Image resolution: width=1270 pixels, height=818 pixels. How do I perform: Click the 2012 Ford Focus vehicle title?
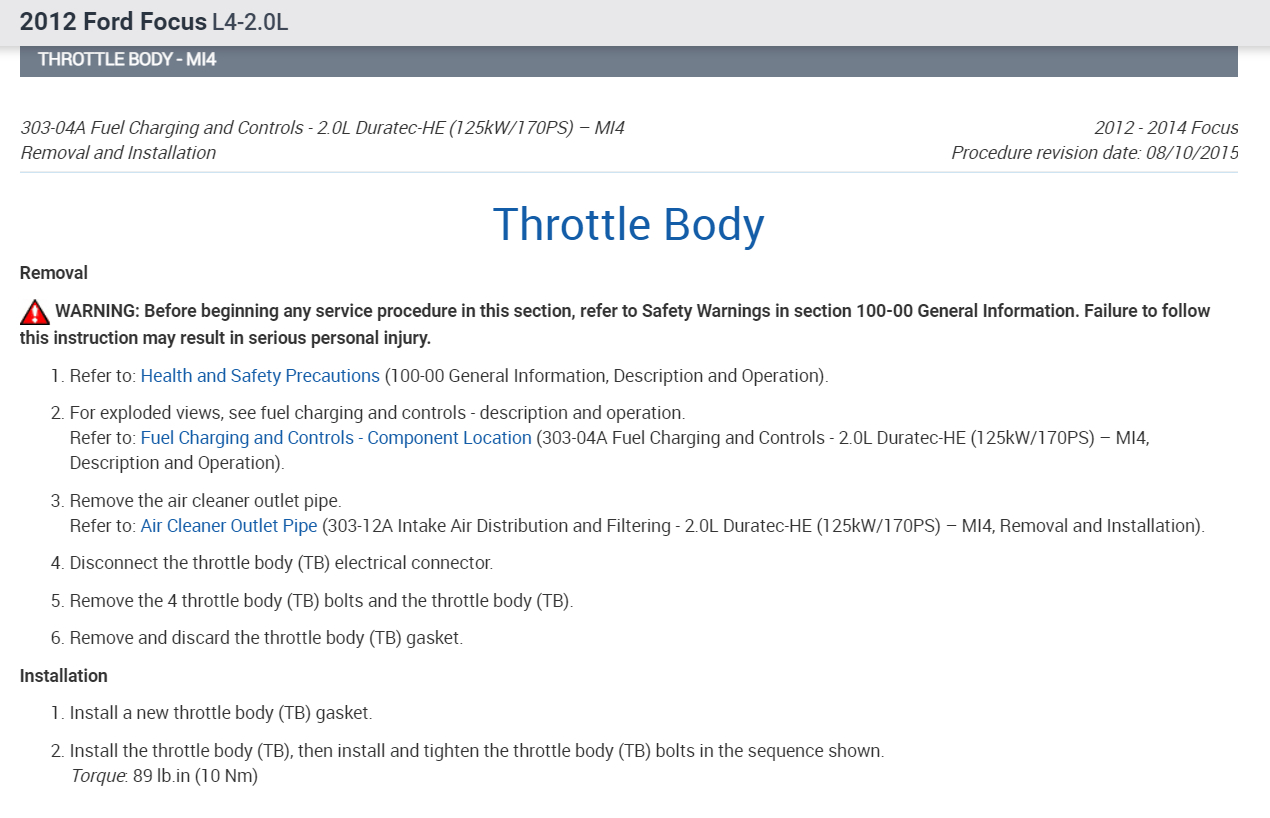click(x=154, y=21)
